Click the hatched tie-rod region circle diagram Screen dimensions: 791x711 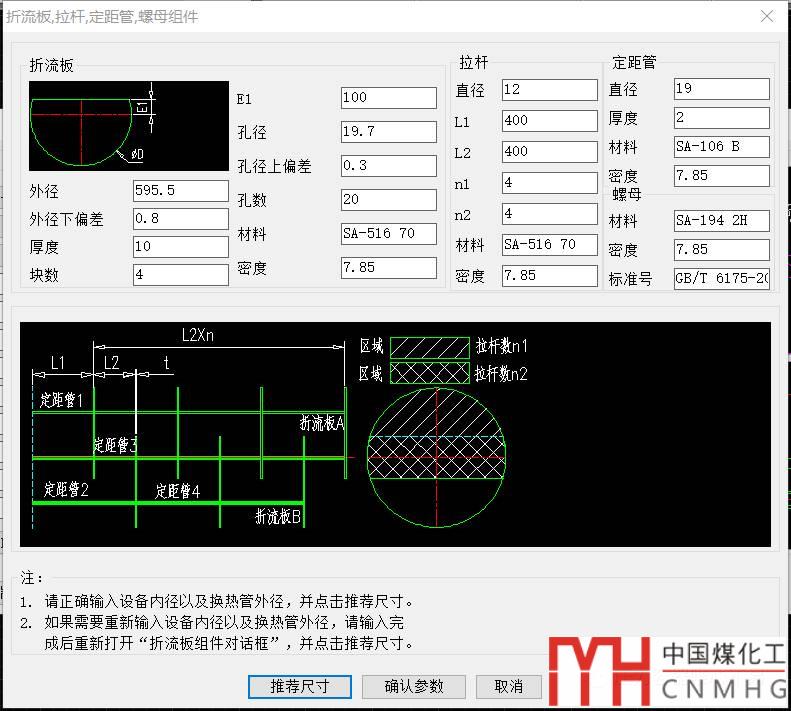[x=436, y=458]
